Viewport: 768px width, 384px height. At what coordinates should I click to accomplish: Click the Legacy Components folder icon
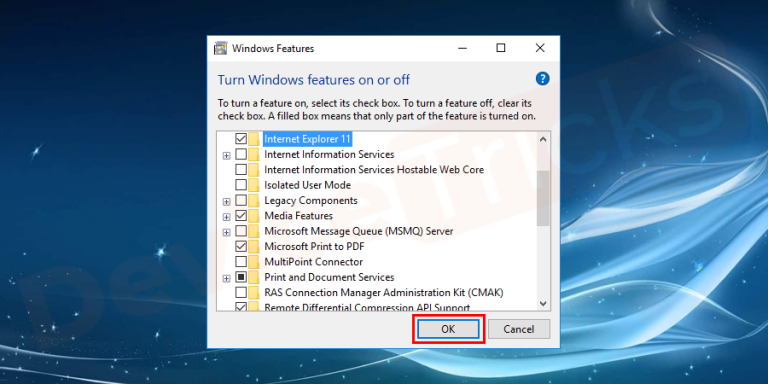(254, 200)
